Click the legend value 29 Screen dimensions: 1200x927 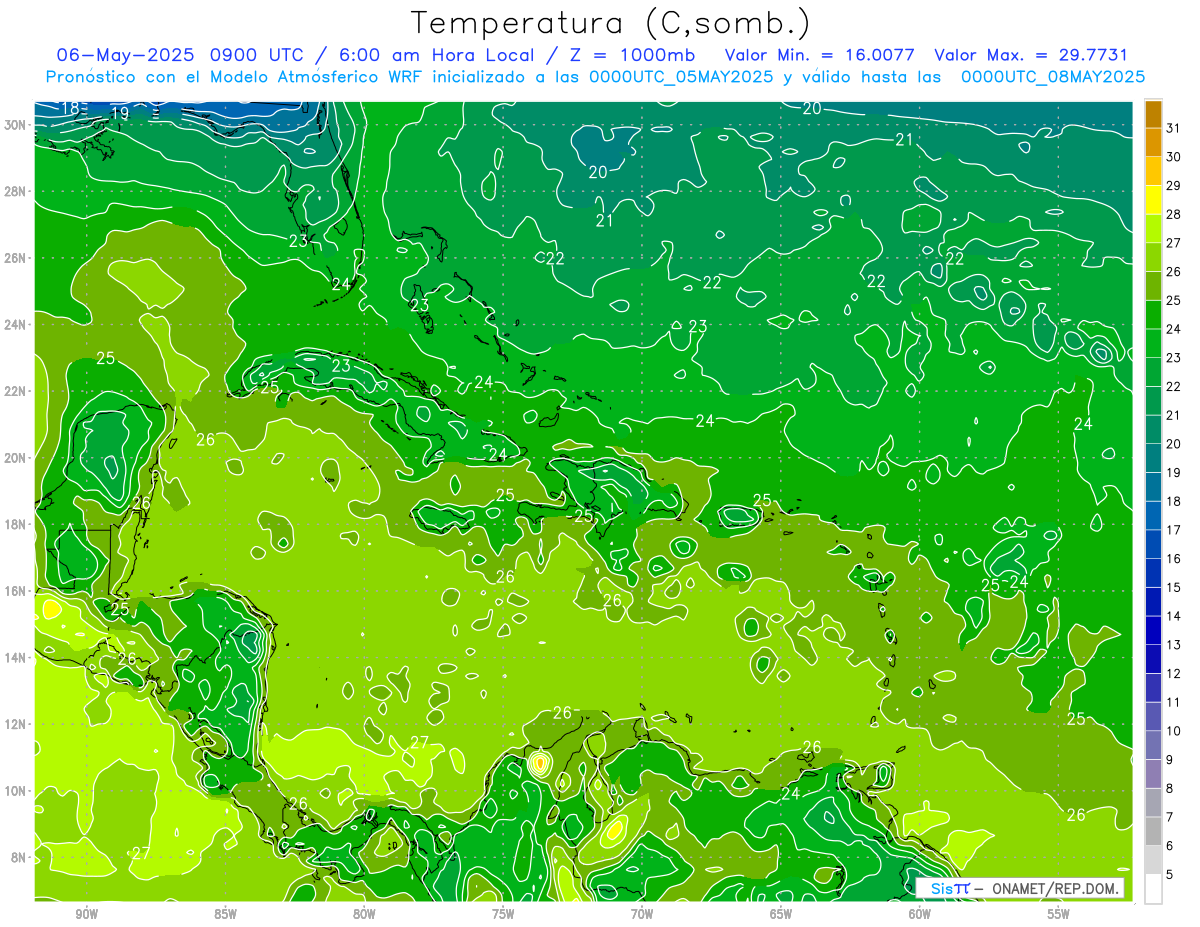click(1174, 185)
